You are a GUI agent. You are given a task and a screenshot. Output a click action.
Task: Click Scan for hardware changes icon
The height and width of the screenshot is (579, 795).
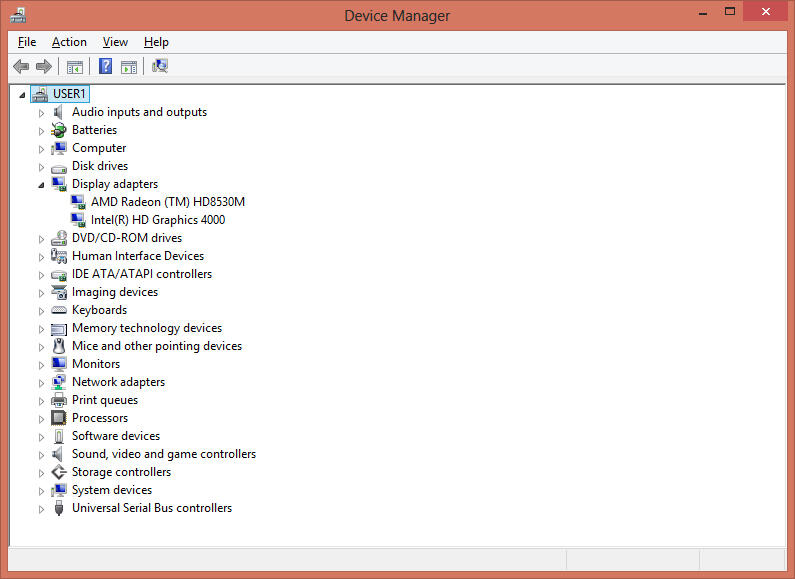tap(160, 67)
